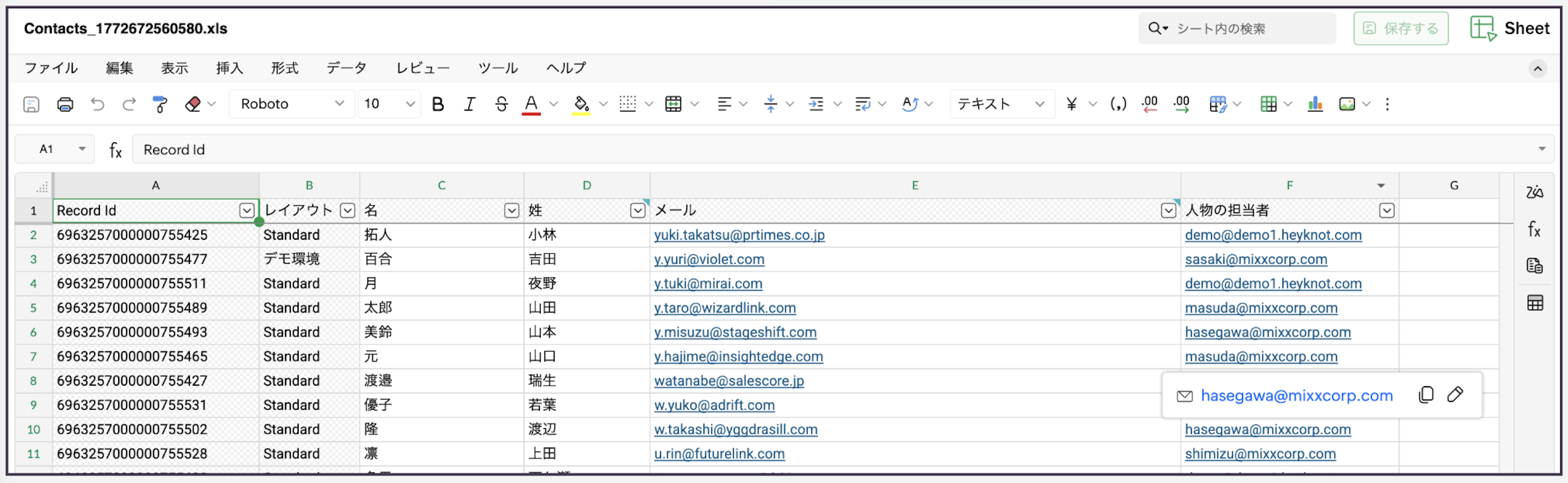Open the 姓 column filter
1568x483 pixels.
(638, 211)
